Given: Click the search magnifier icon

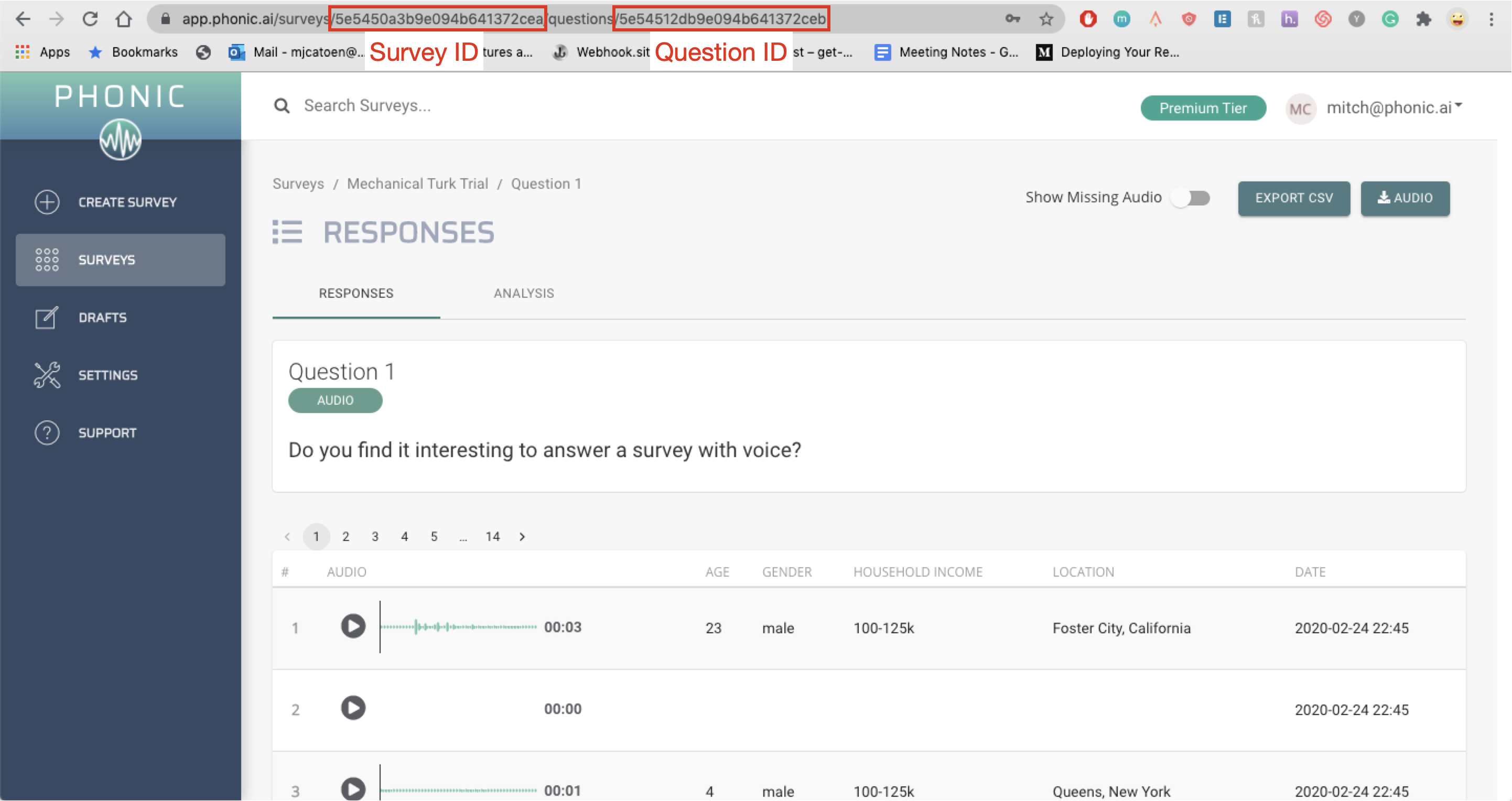Looking at the screenshot, I should coord(282,105).
